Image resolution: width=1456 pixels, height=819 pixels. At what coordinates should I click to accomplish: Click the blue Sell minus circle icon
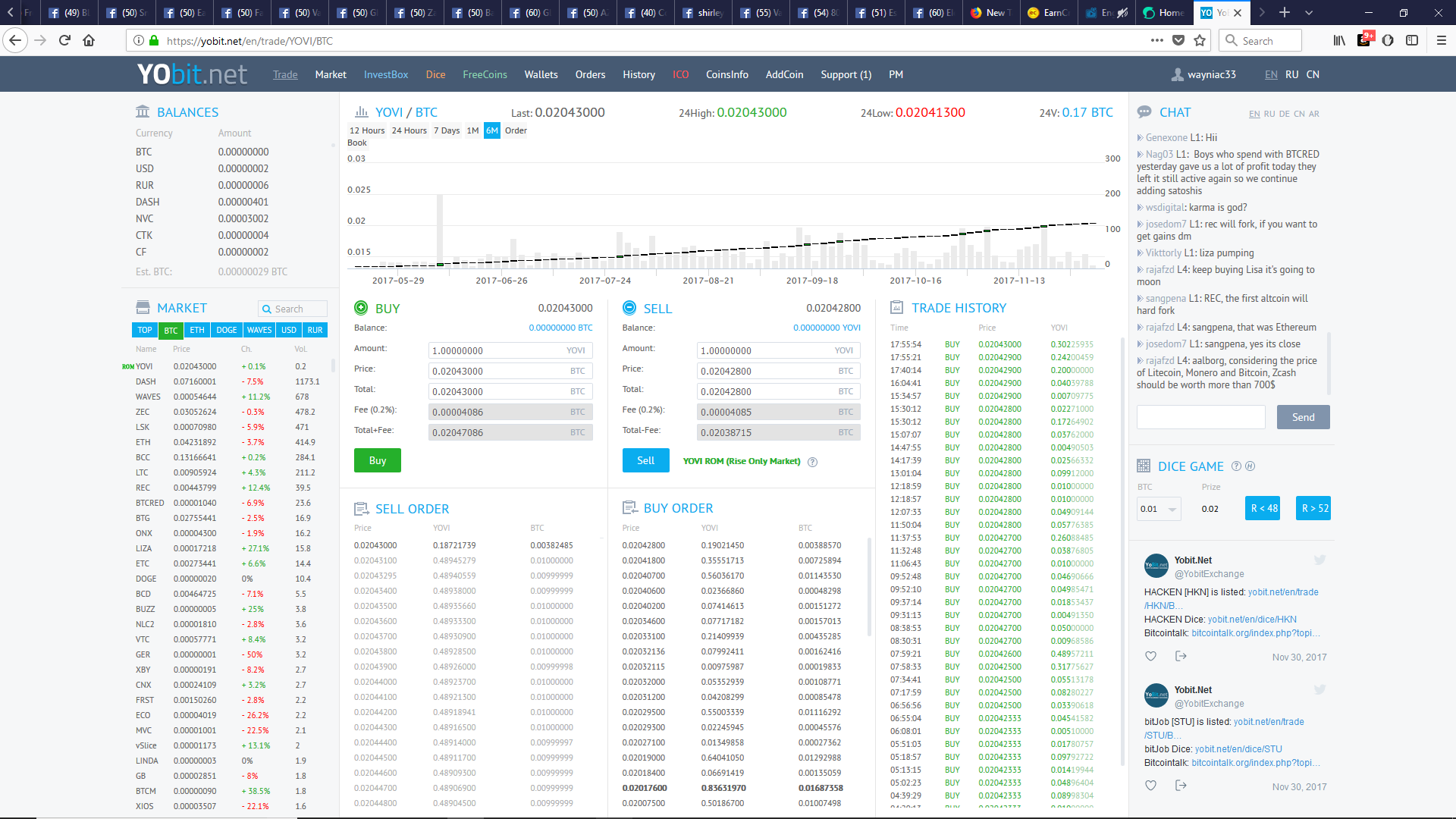tap(629, 307)
